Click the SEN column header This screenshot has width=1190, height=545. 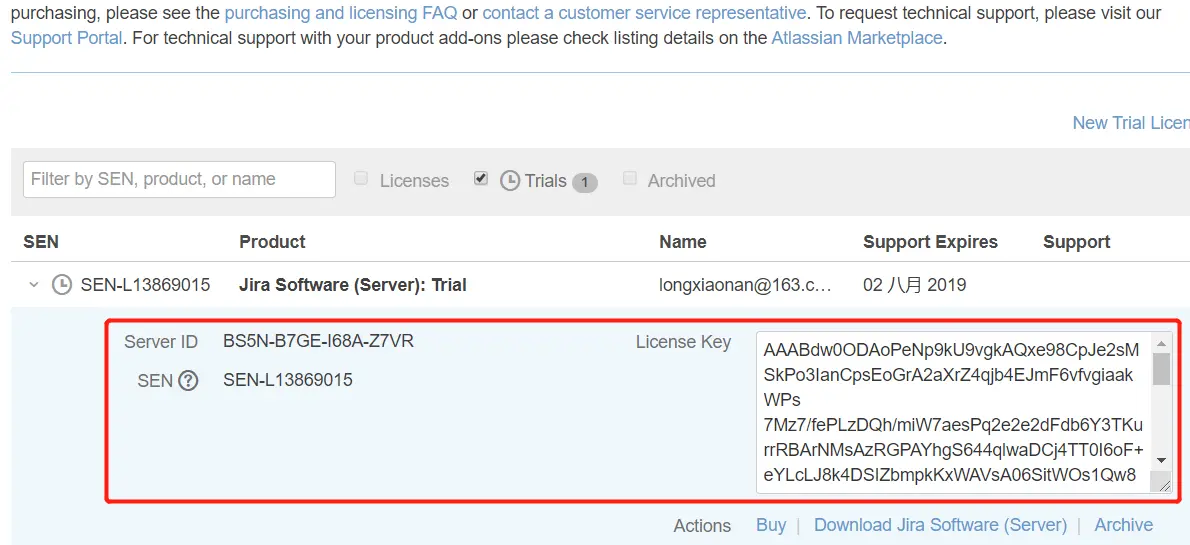(x=41, y=242)
